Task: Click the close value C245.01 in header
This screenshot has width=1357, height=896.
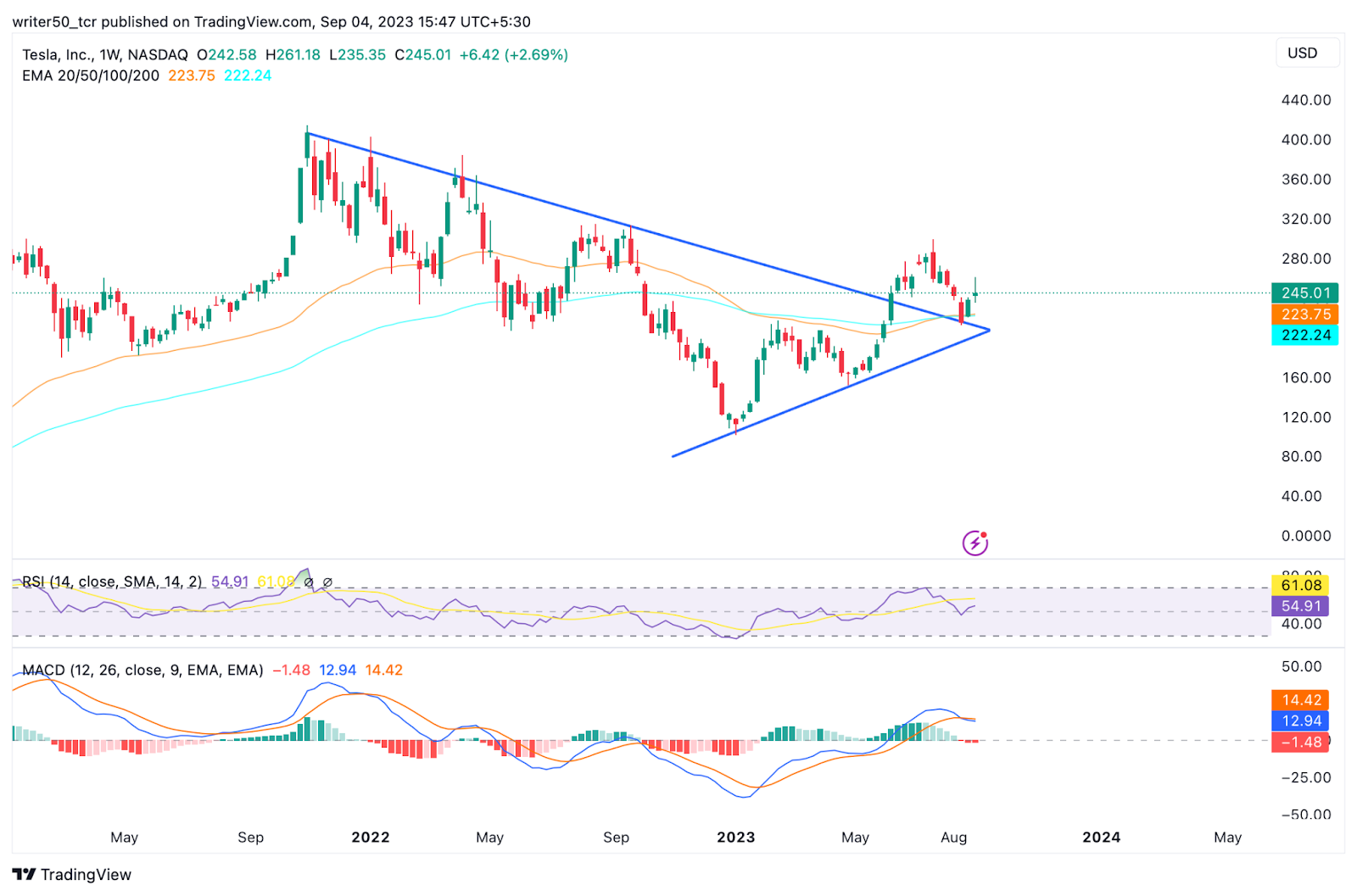Action: coord(423,55)
